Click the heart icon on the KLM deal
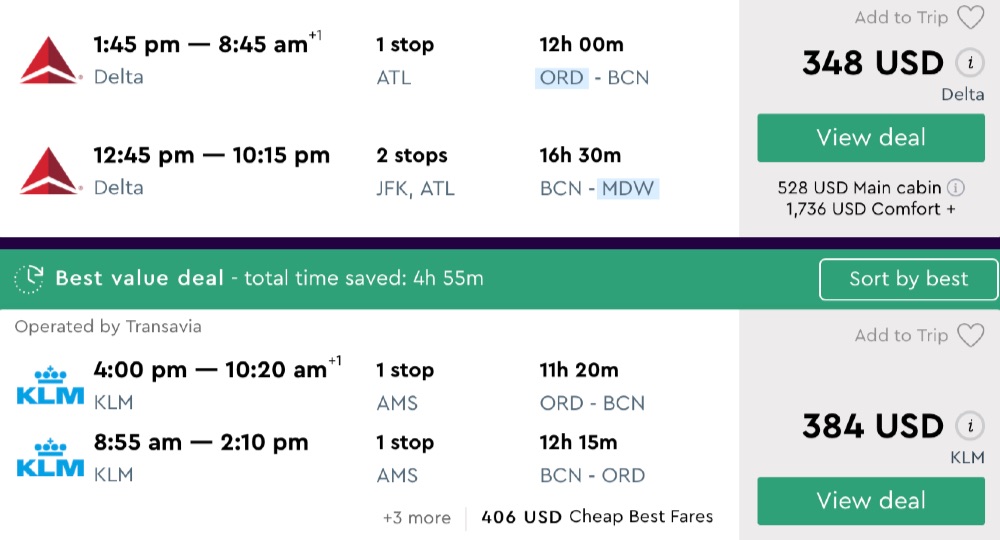Viewport: 1000px width, 540px height. coord(970,336)
